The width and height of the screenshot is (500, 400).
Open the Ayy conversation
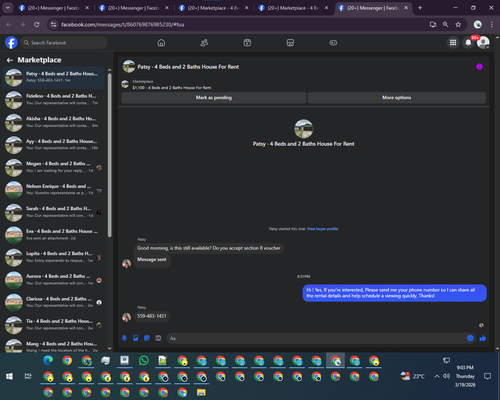click(x=53, y=145)
